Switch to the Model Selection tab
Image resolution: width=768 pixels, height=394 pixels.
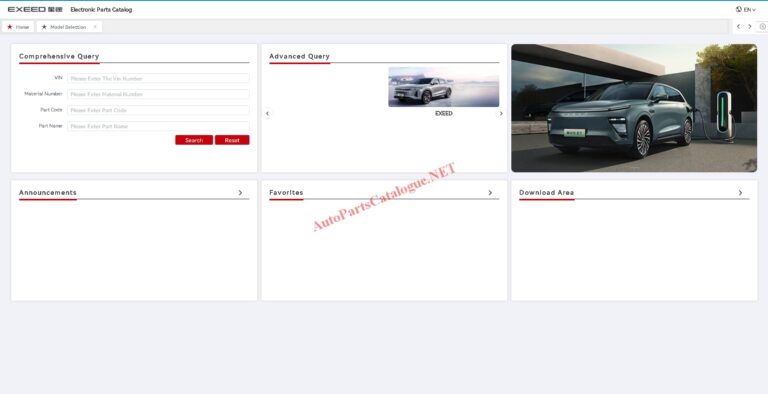click(68, 27)
